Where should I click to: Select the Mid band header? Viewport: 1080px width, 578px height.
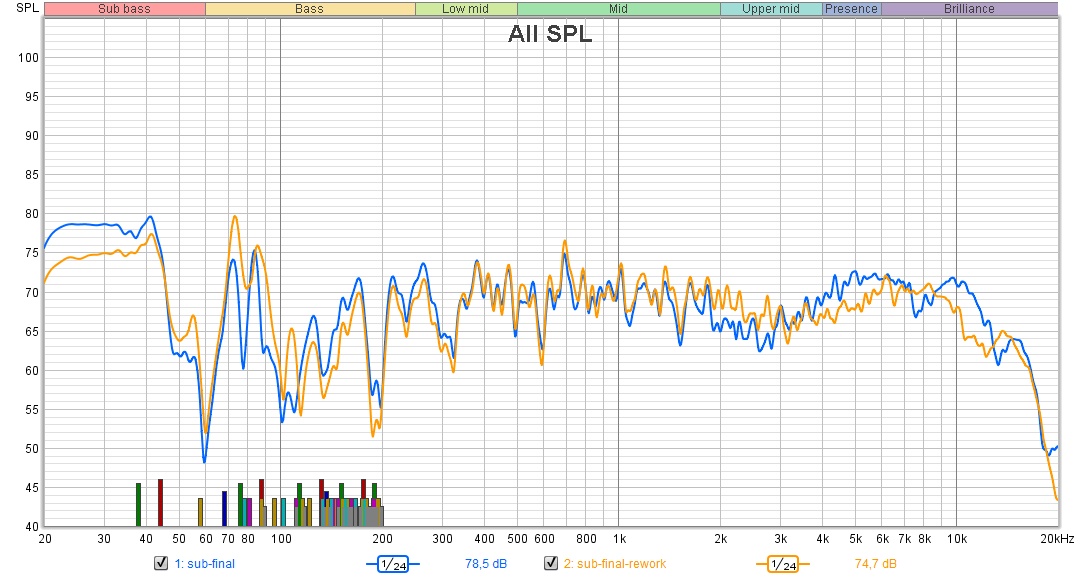tap(618, 9)
